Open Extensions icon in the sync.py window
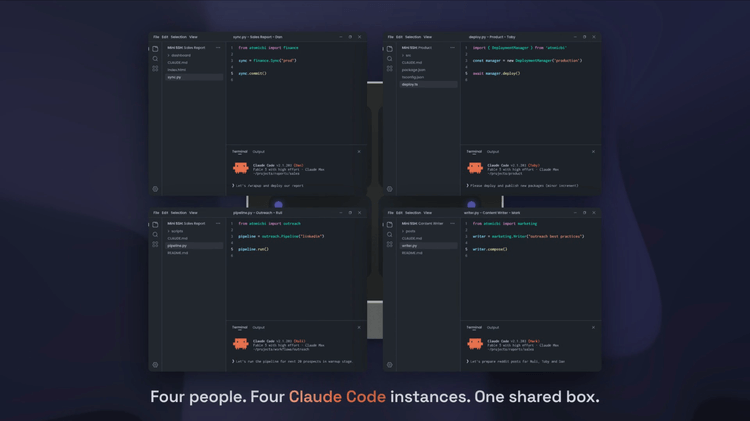 tap(155, 69)
